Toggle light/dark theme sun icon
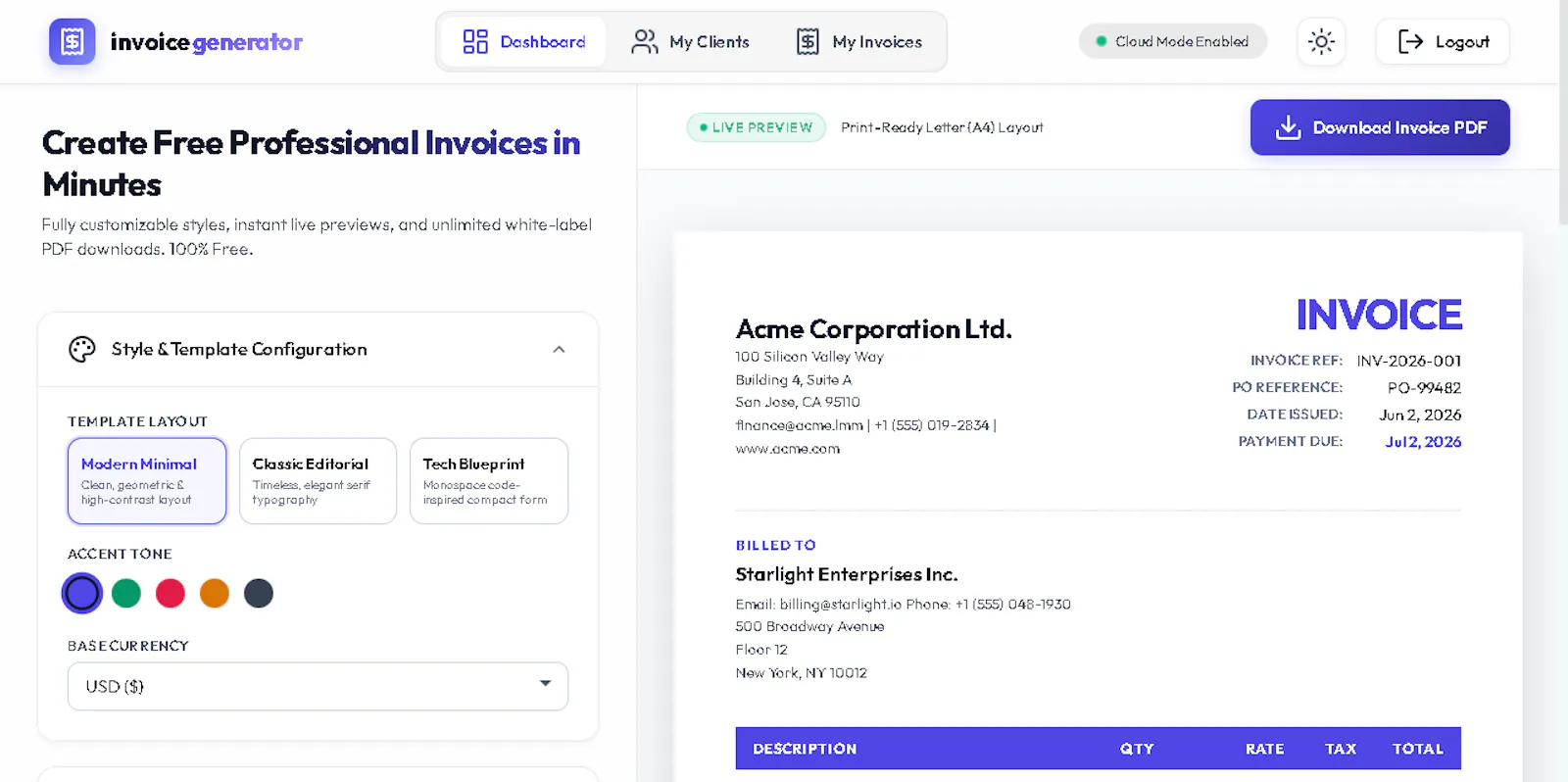 (1321, 41)
